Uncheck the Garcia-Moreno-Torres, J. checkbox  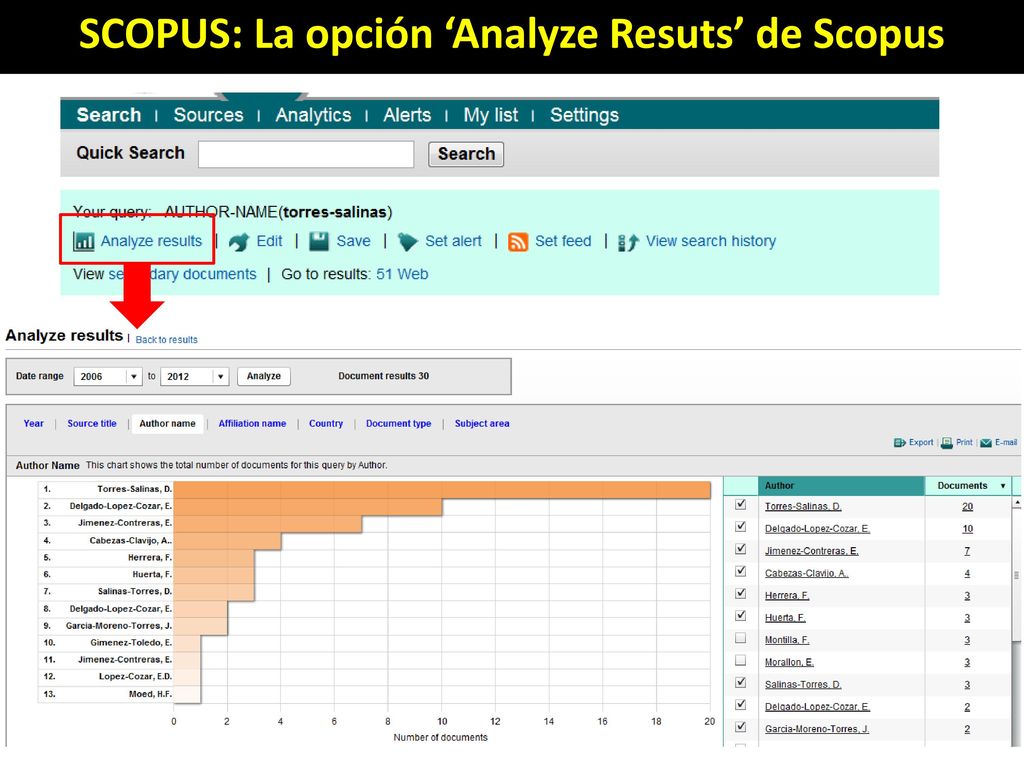741,726
